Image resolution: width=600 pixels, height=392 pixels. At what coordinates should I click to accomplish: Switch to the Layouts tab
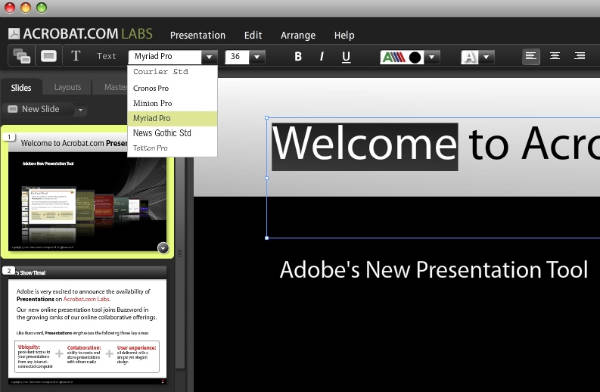[67, 87]
